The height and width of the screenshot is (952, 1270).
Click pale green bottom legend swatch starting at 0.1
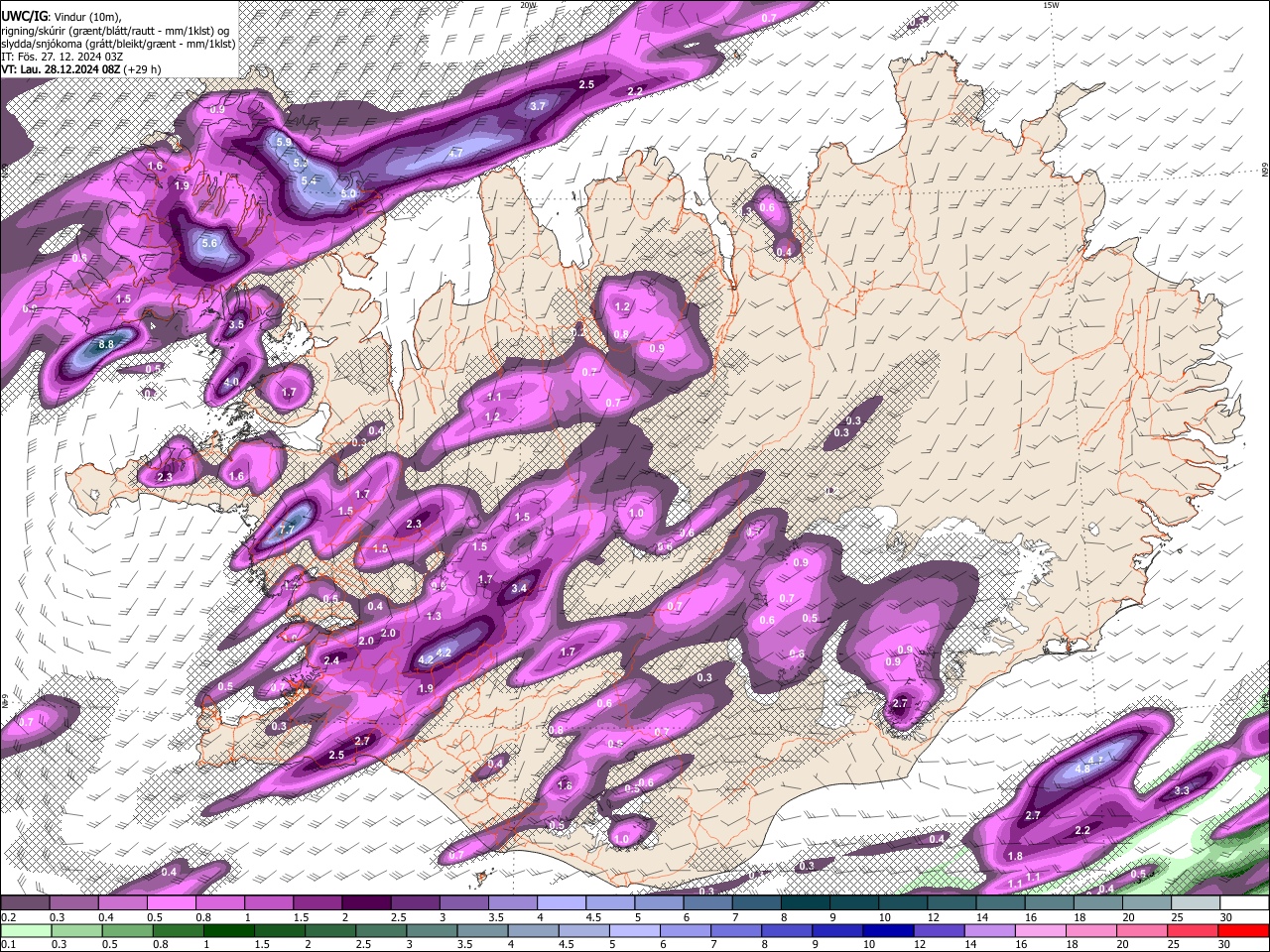point(26,930)
